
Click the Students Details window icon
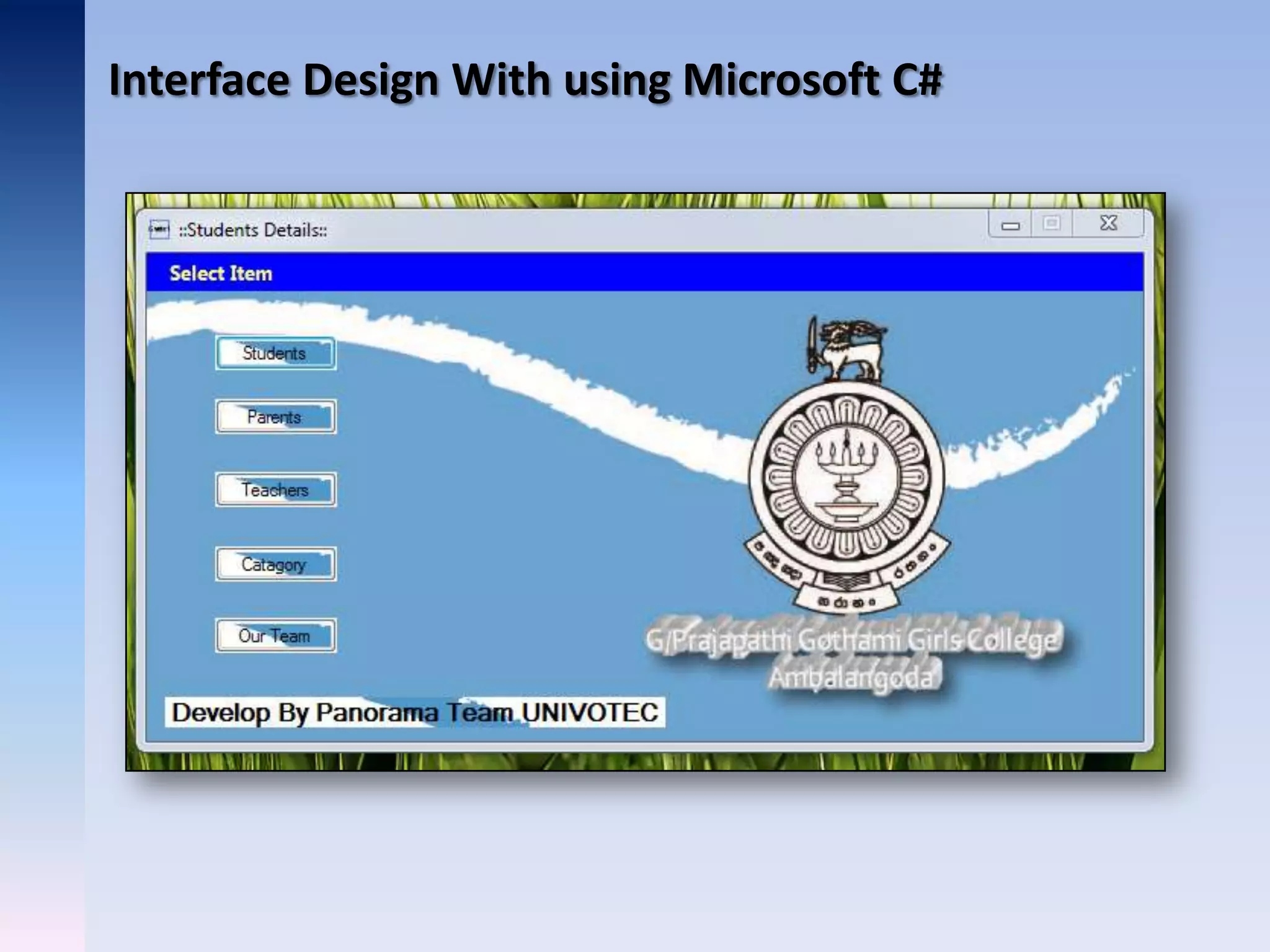159,229
